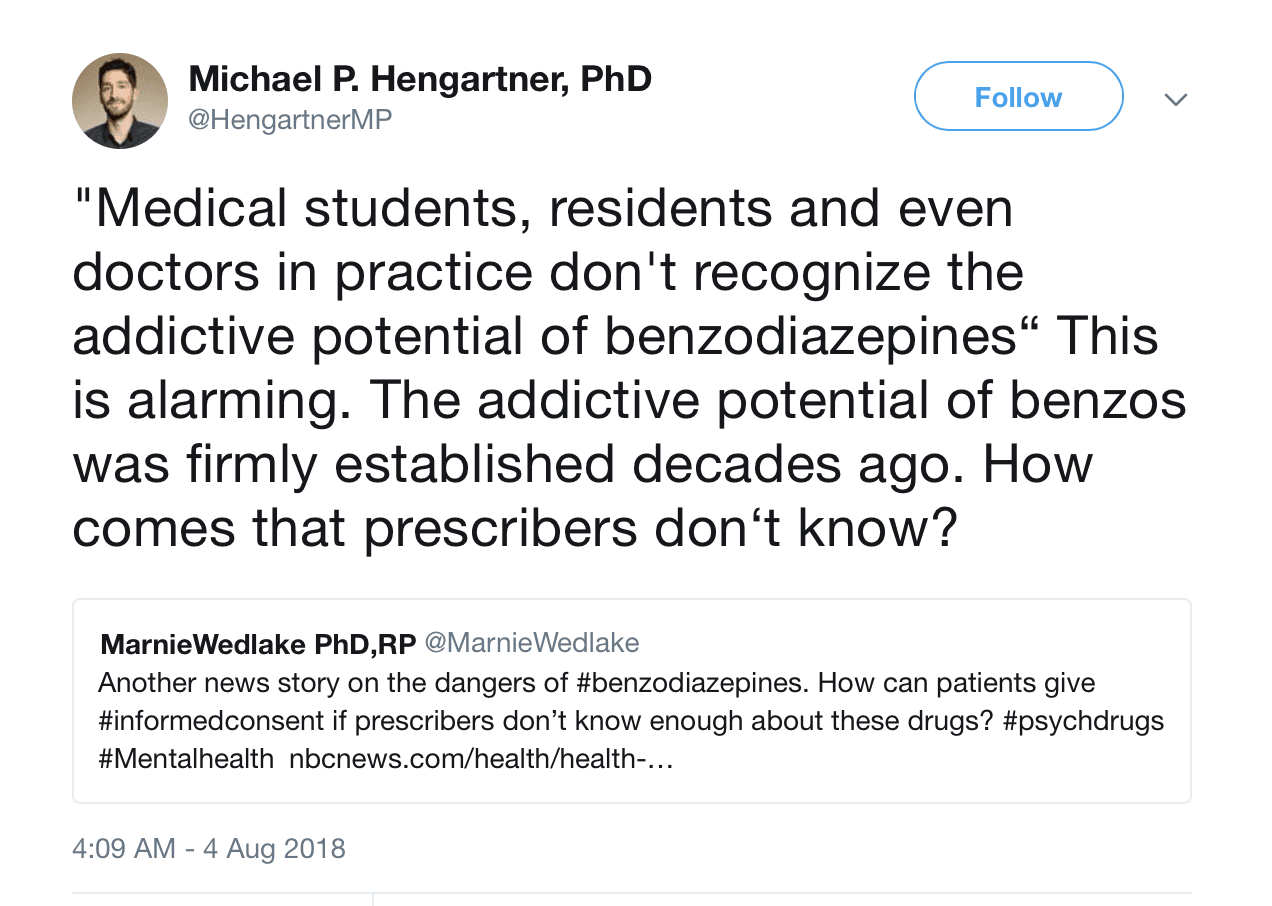Expand the tweet options chevron menu
The width and height of the screenshot is (1272, 906).
tap(1176, 99)
